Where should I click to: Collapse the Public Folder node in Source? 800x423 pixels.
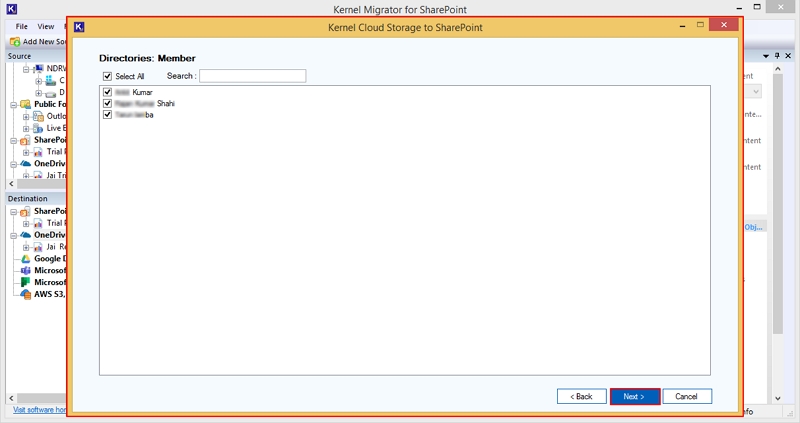click(14, 105)
